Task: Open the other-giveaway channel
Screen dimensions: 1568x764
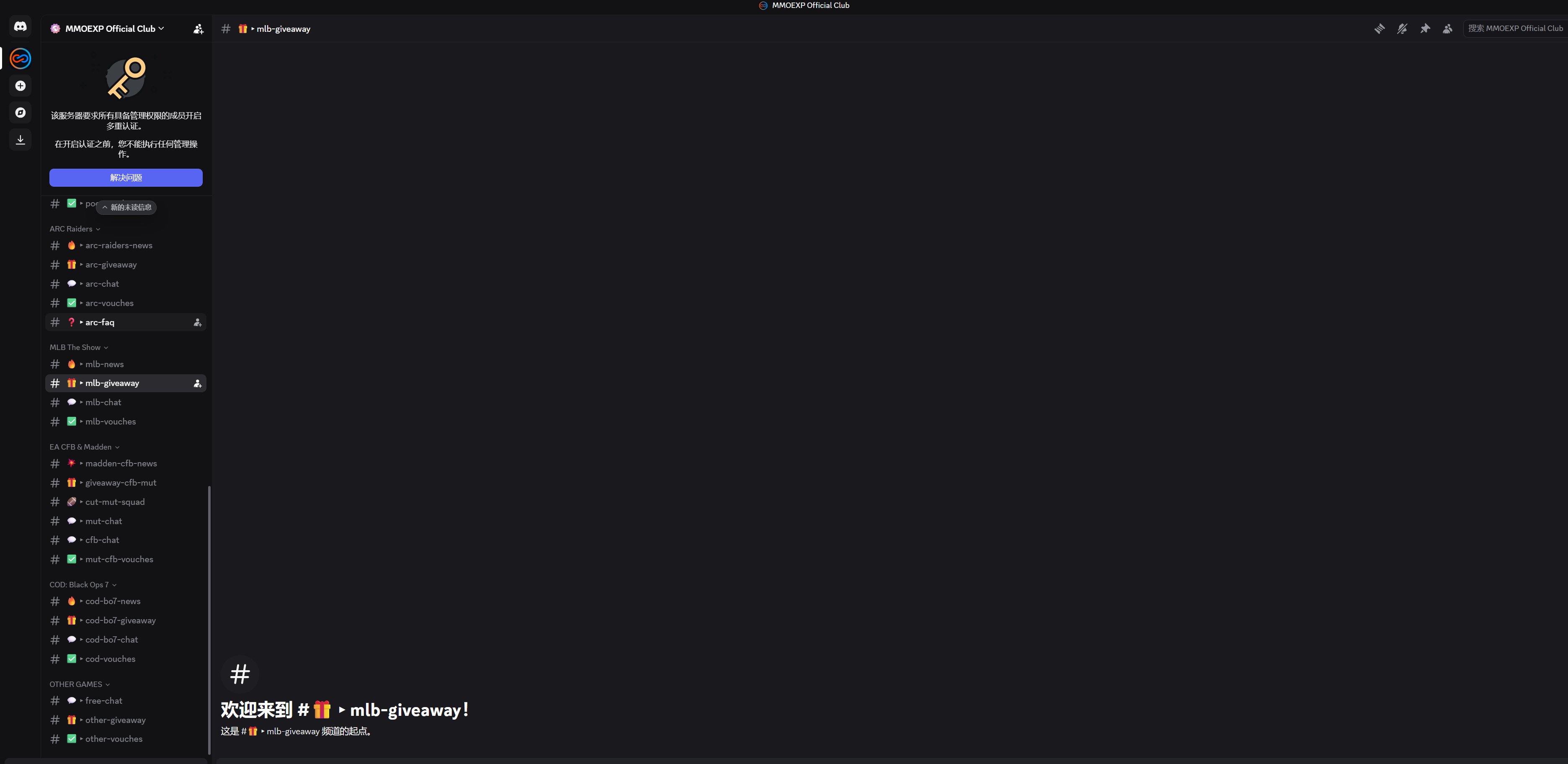Action: point(126,720)
